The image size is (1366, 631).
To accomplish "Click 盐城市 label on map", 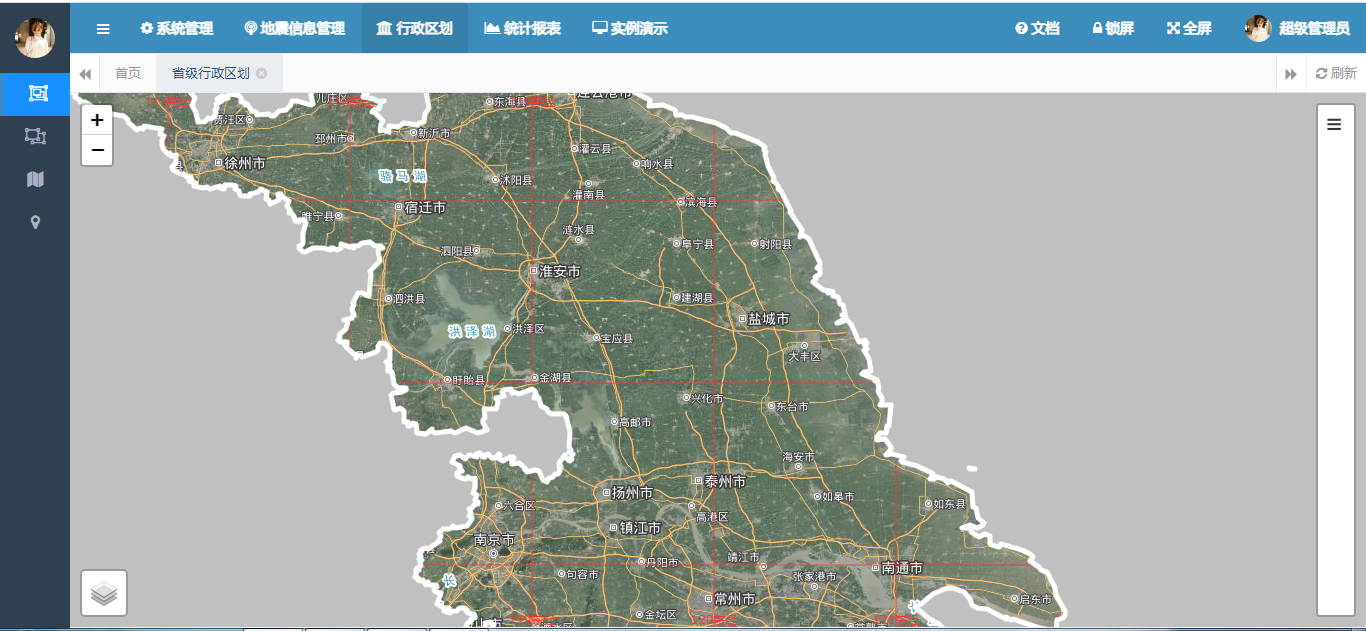I will (x=769, y=319).
